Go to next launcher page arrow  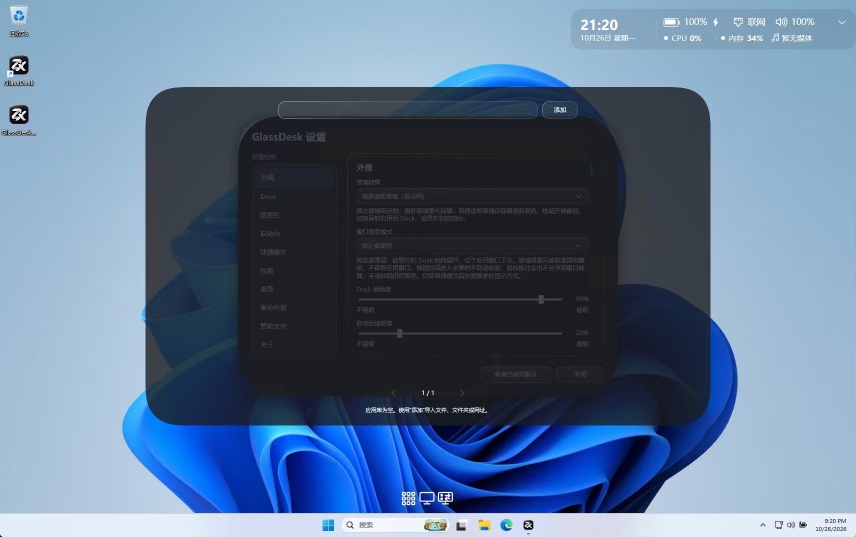pyautogui.click(x=462, y=393)
